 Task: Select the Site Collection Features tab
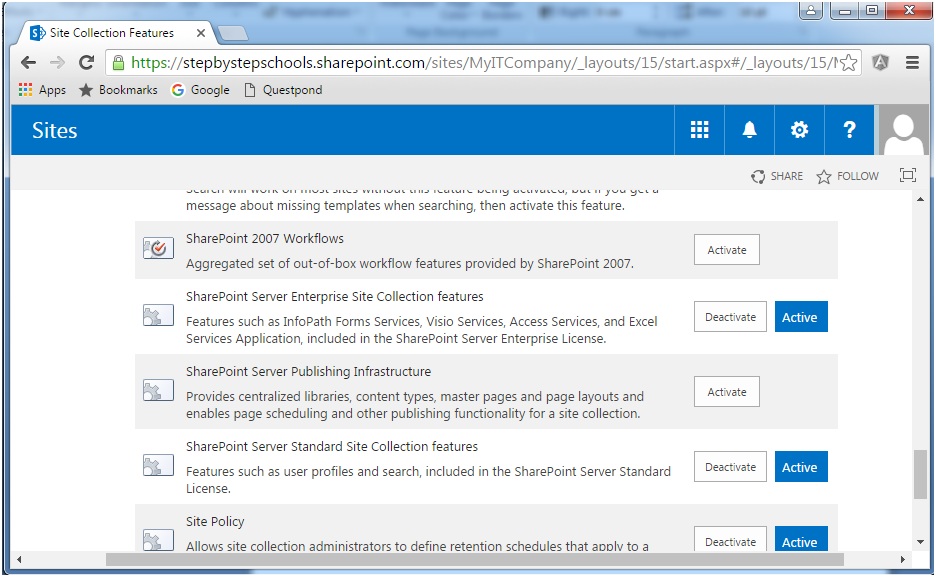pyautogui.click(x=112, y=33)
